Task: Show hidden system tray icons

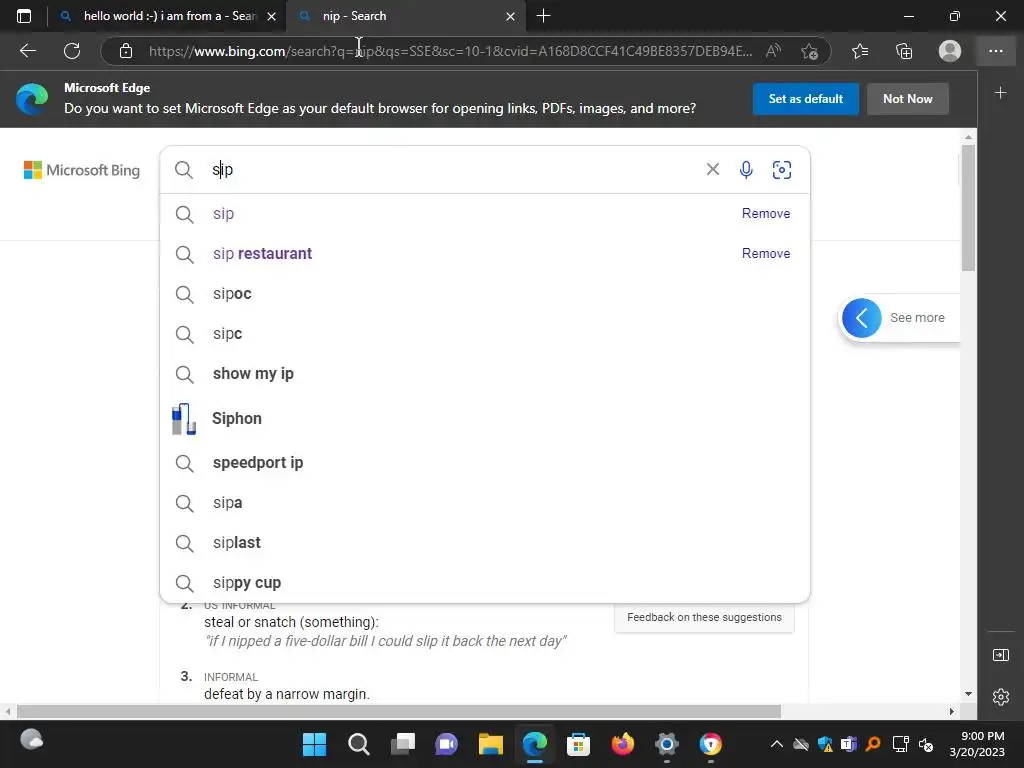Action: coord(776,744)
